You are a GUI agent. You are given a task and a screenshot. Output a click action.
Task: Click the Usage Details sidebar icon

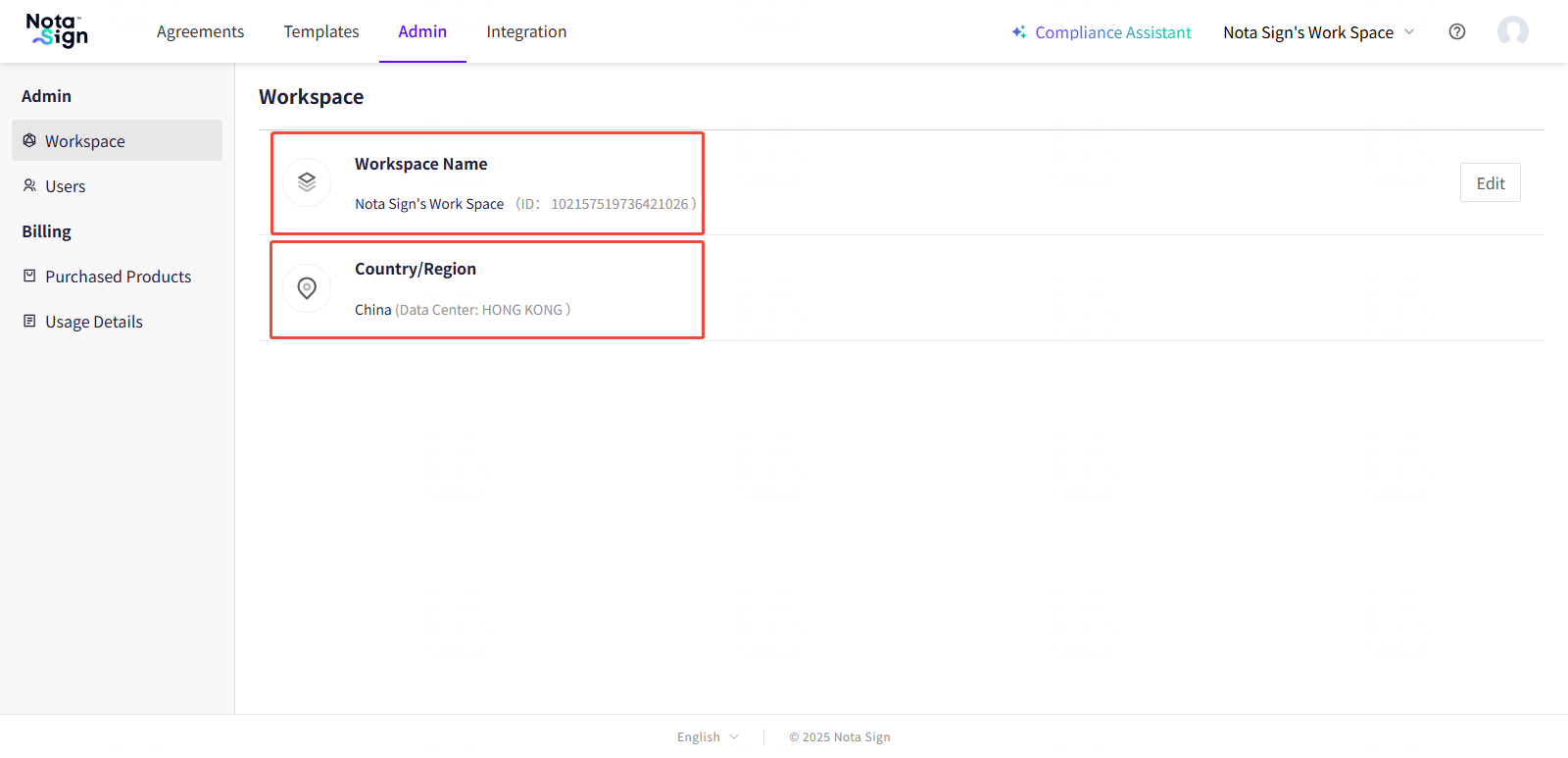click(29, 321)
